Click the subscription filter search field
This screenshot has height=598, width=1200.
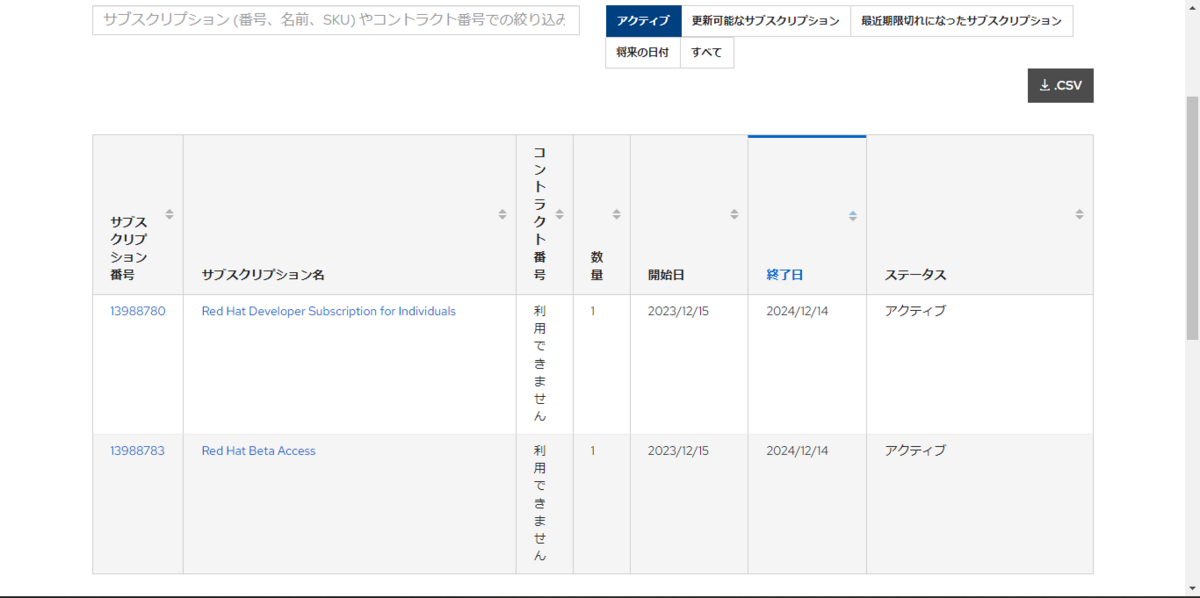336,20
